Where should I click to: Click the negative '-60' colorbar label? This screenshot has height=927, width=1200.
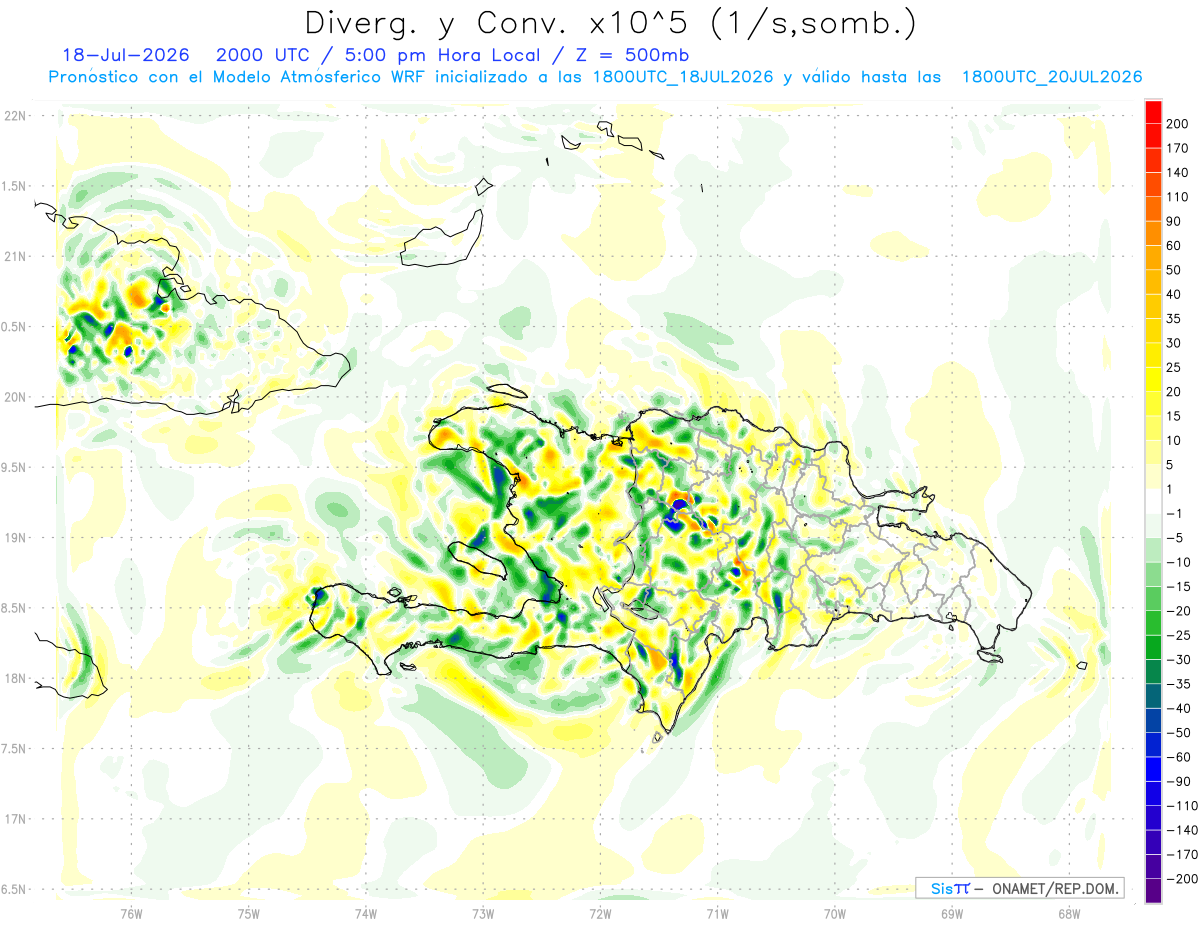pos(1180,758)
